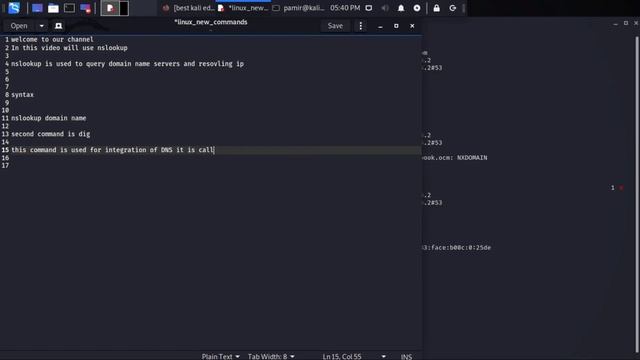The height and width of the screenshot is (360, 640).
Task: Open the screen recorder panel icon
Action: [85, 8]
